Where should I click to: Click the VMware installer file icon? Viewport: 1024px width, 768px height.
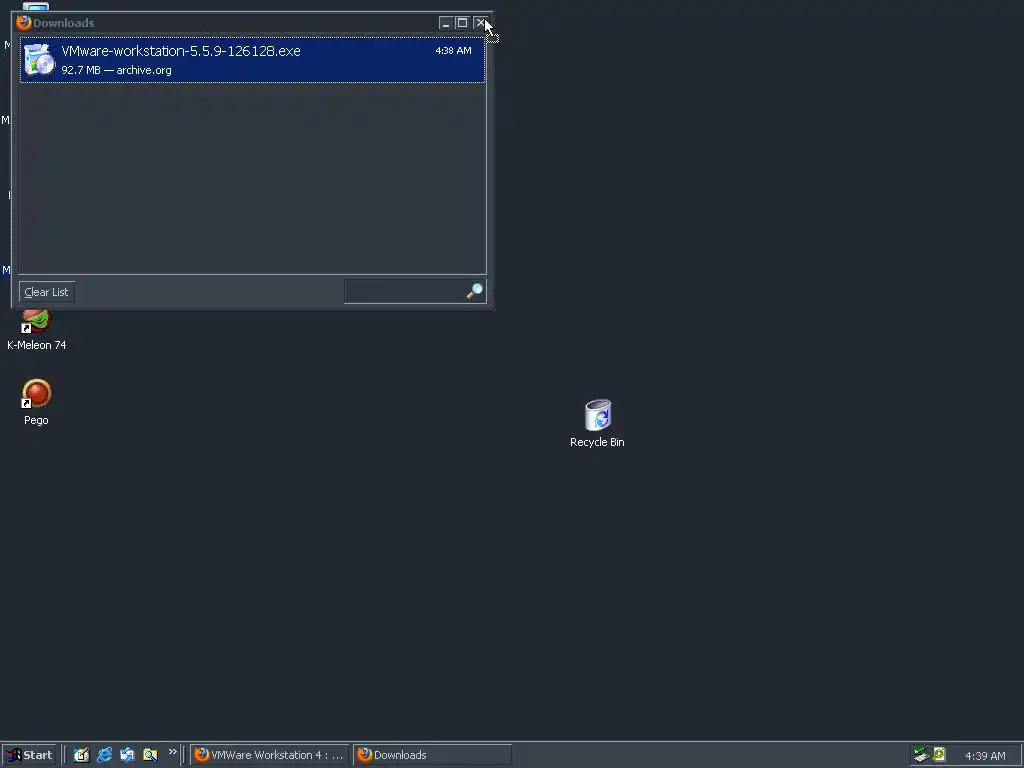[x=40, y=59]
